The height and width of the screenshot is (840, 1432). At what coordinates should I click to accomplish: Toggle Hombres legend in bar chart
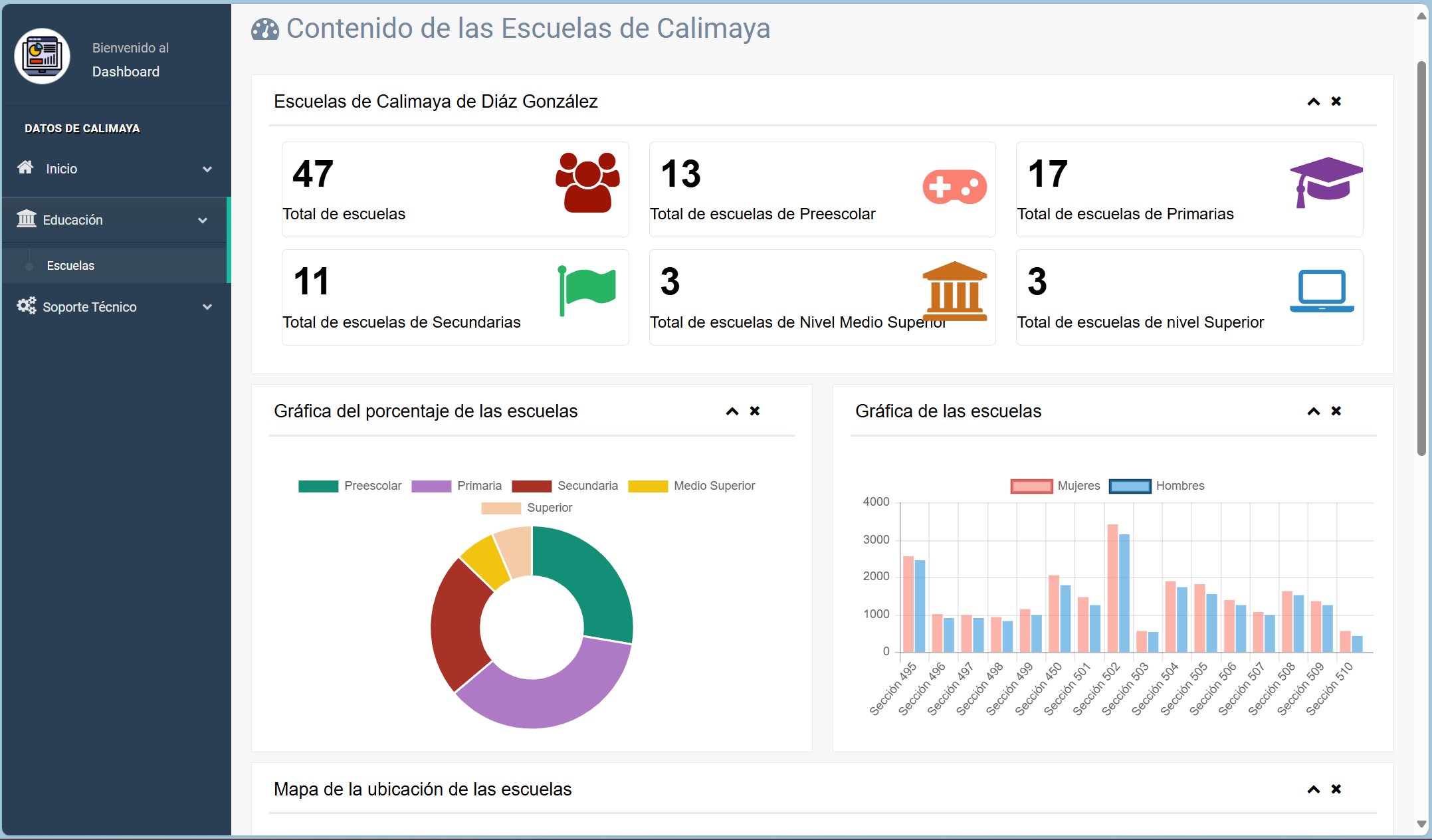[x=1157, y=486]
